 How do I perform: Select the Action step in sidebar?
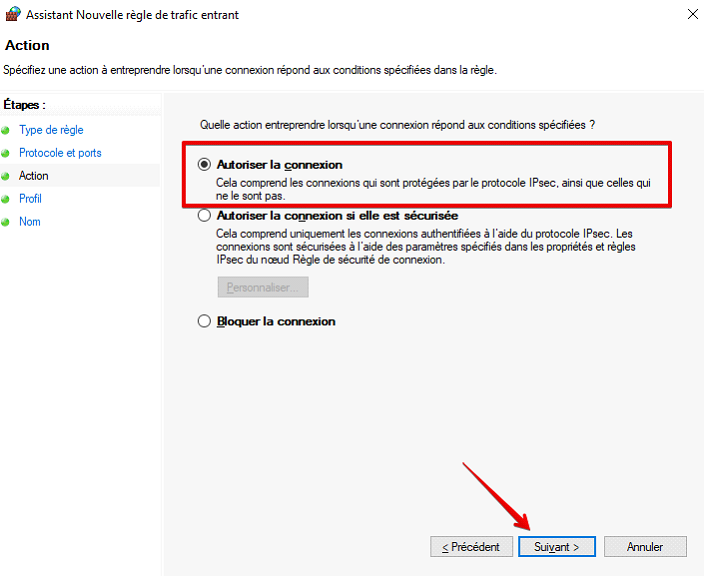[x=34, y=176]
